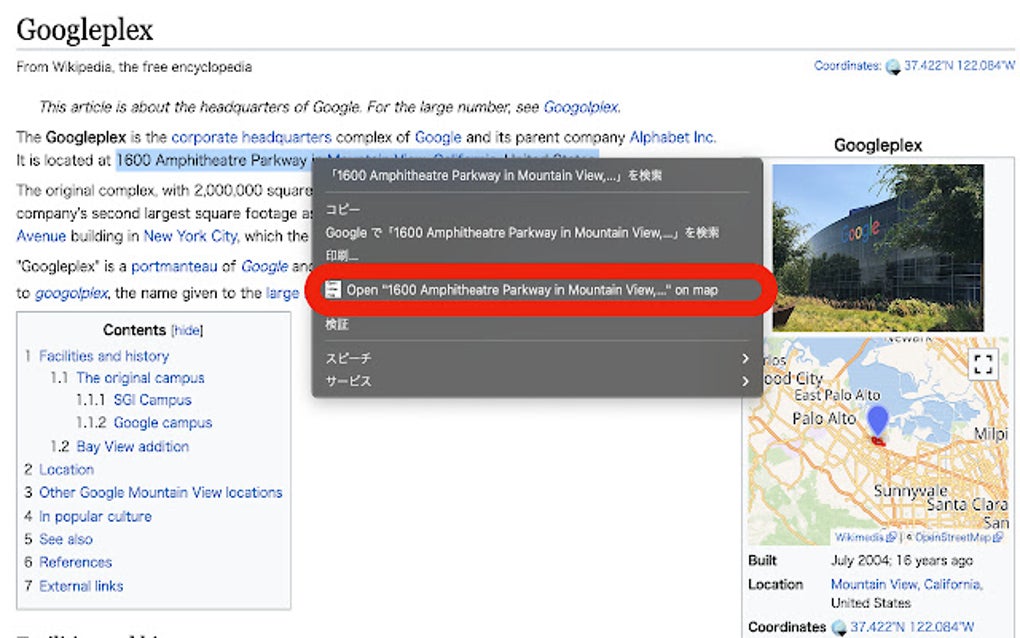Click the italic Google link after portmanteau

point(265,267)
